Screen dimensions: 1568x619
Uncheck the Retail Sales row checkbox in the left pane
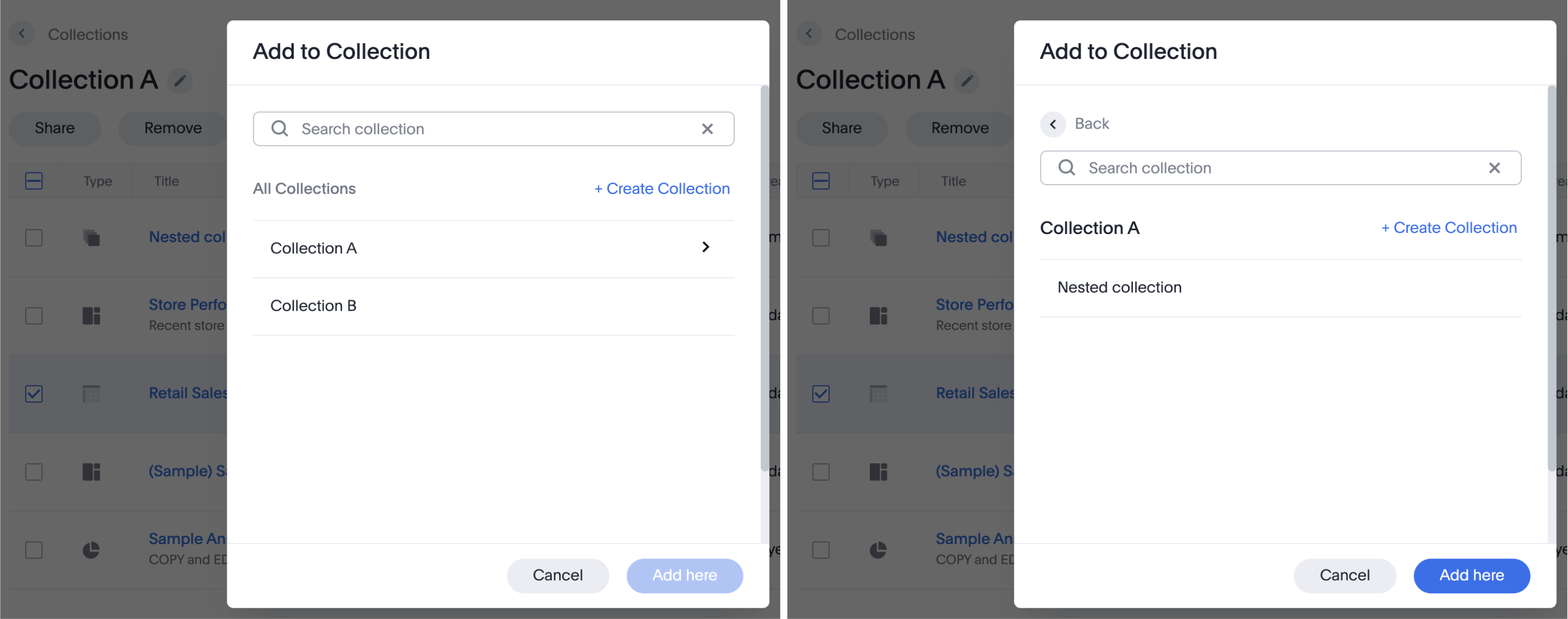click(x=34, y=394)
